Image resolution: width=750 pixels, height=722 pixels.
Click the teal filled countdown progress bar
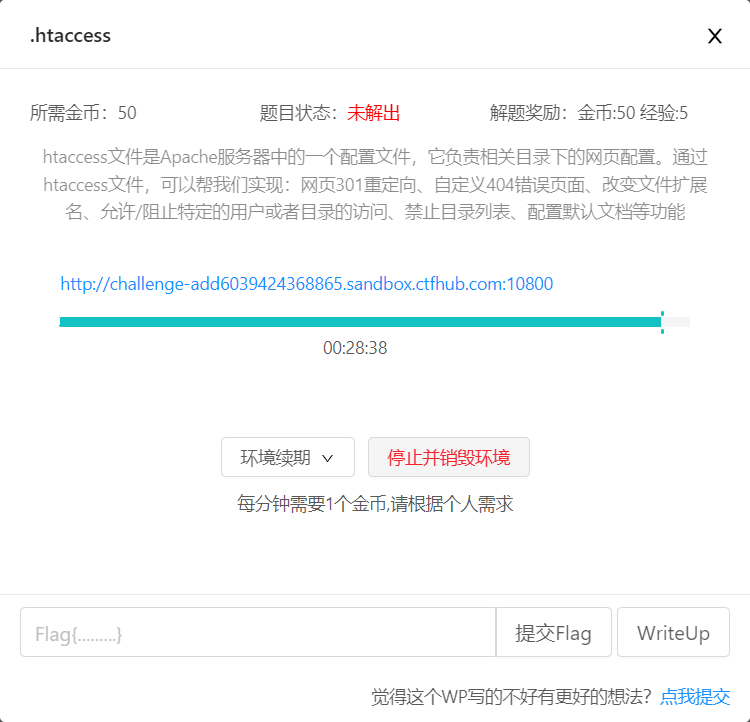(360, 322)
